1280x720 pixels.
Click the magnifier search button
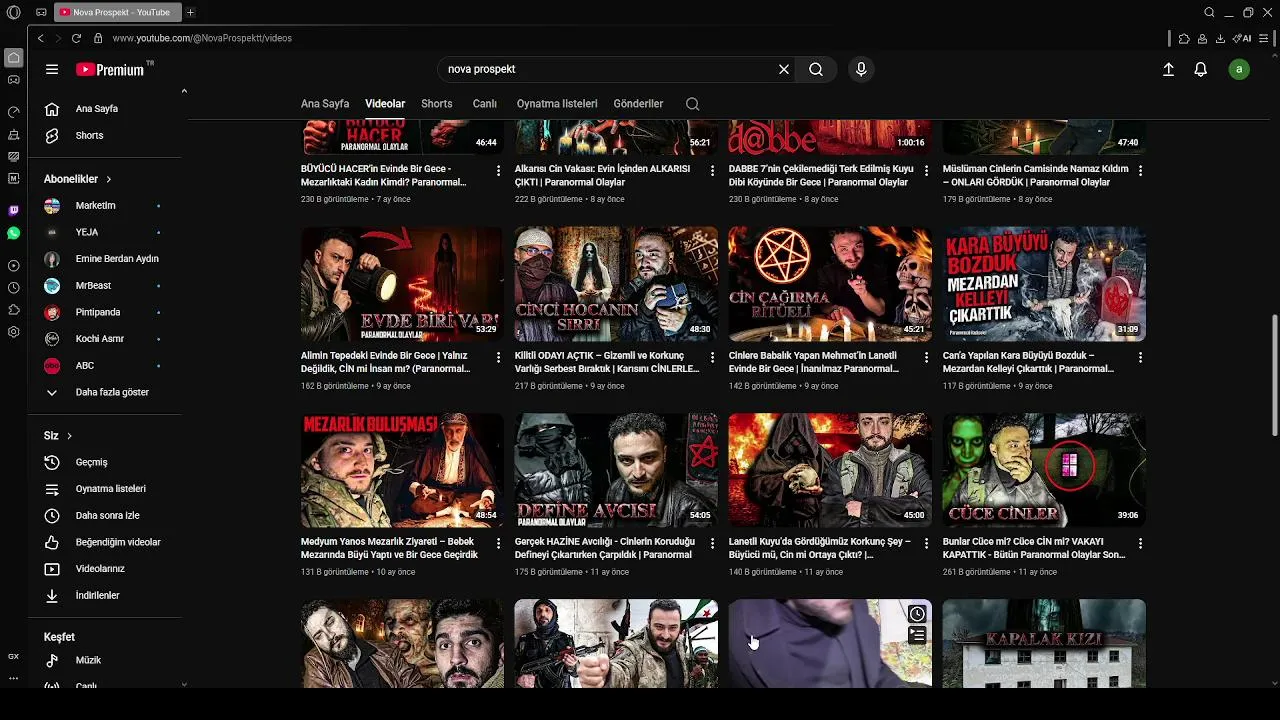coord(816,69)
